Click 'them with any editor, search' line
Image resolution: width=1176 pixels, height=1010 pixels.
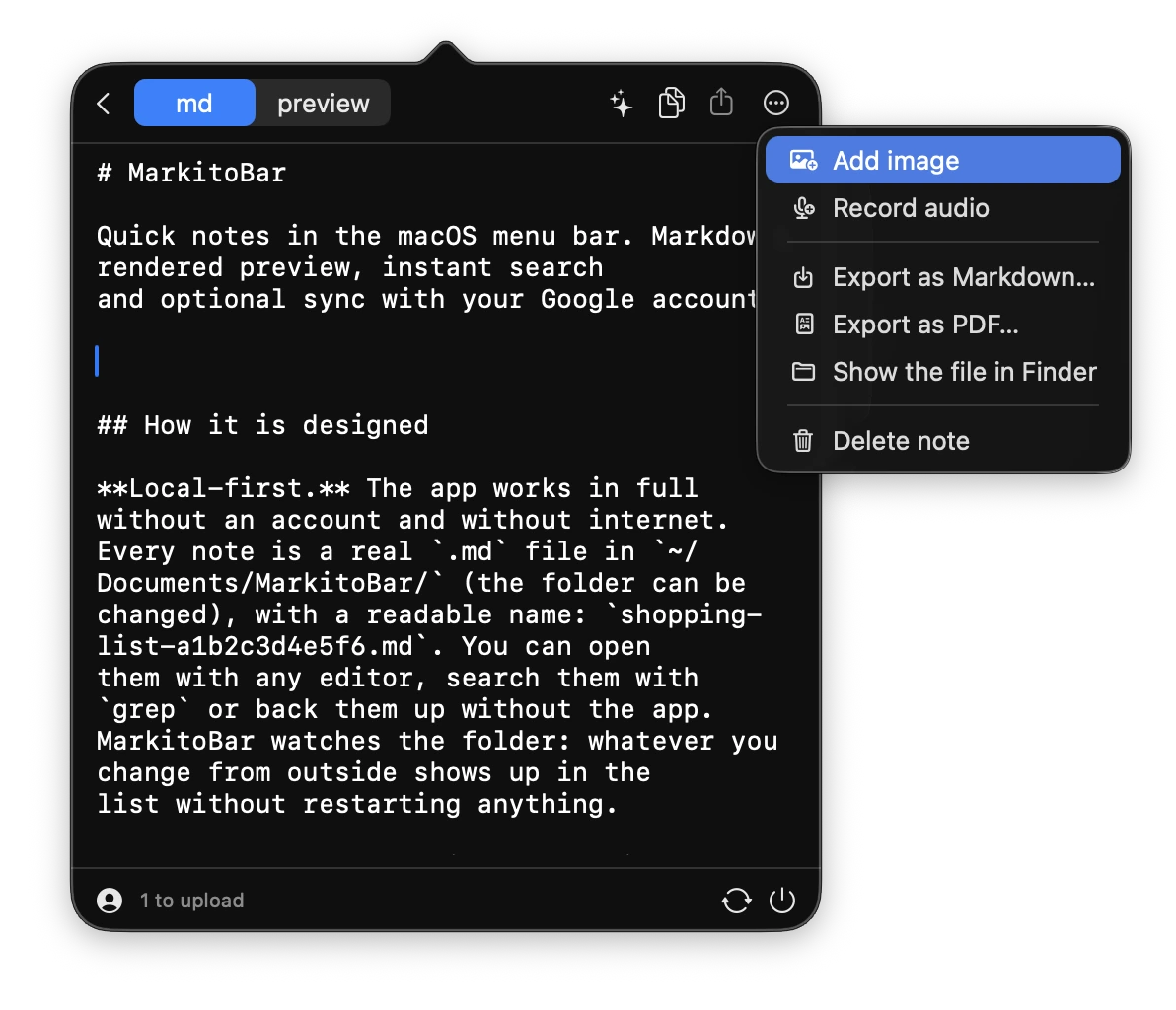click(x=398, y=678)
